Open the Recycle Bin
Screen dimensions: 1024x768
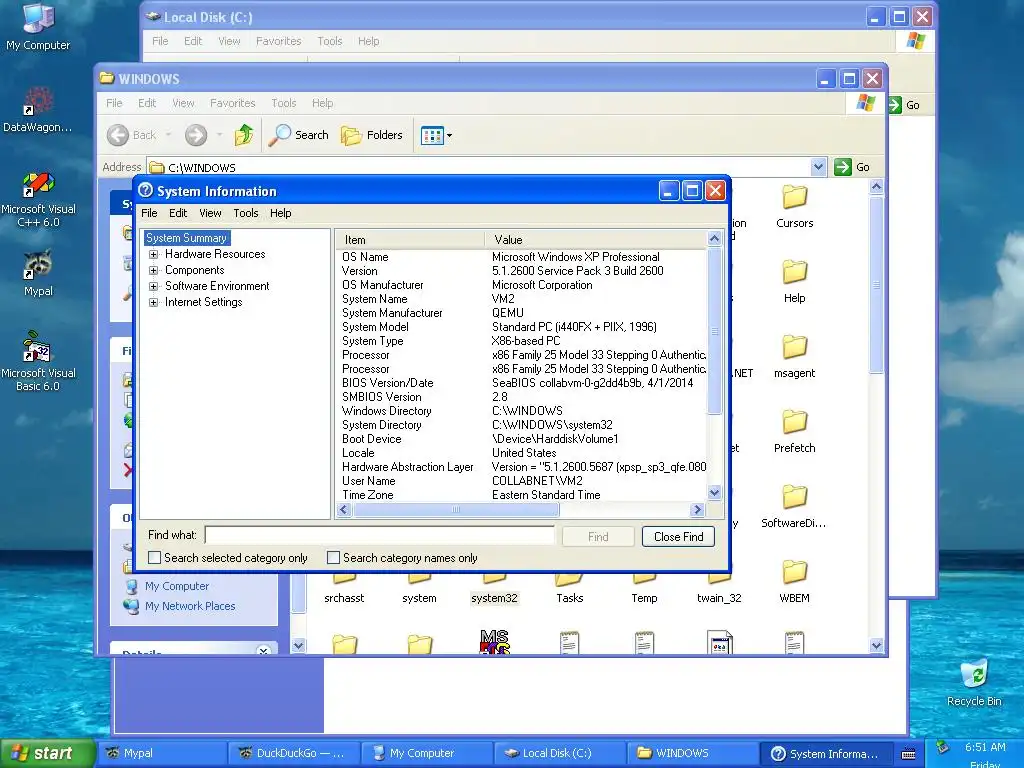974,682
